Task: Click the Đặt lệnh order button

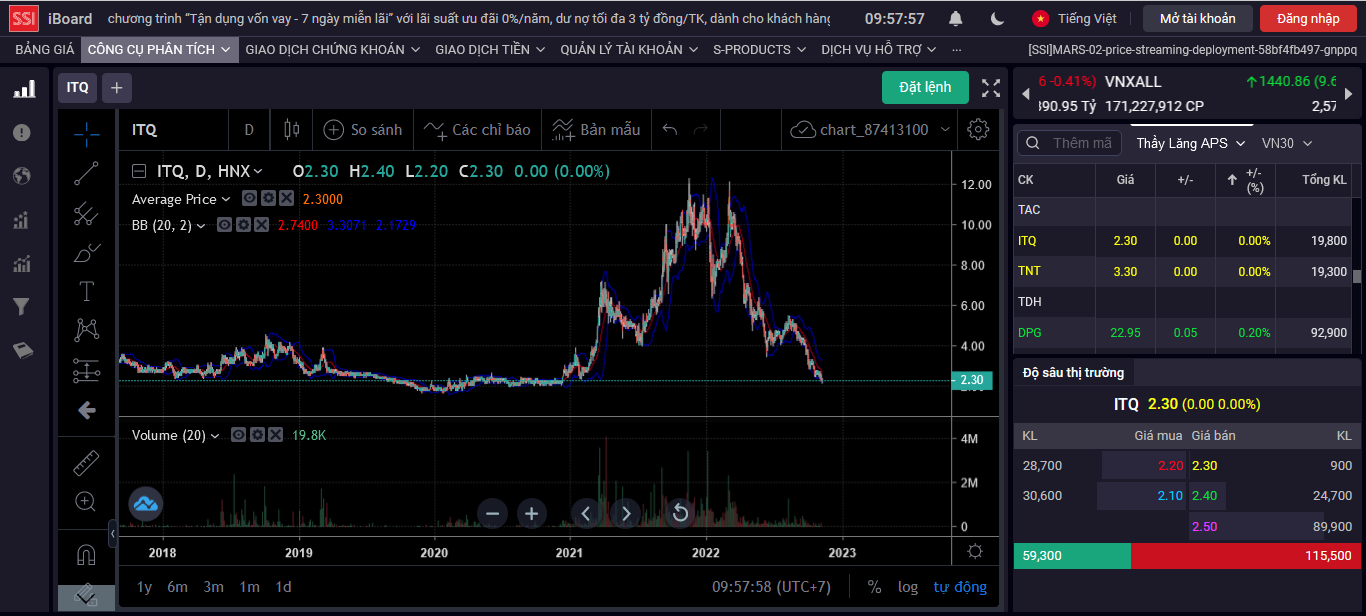Action: pyautogui.click(x=925, y=88)
